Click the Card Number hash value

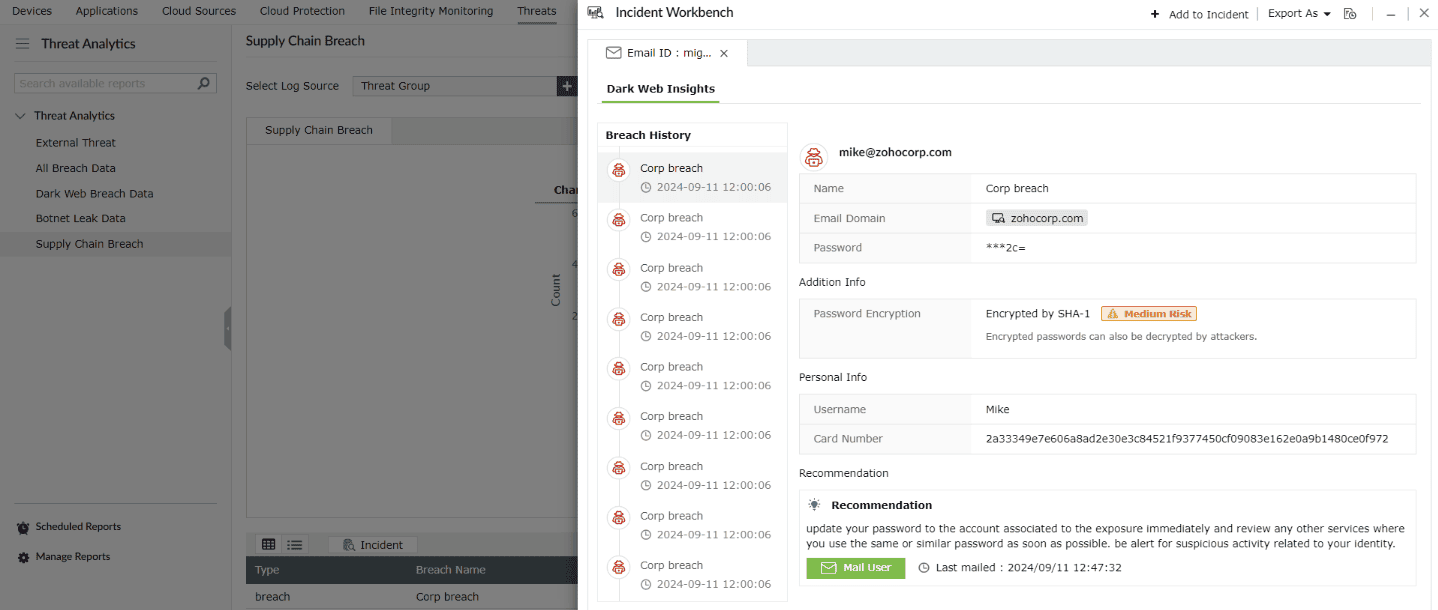pos(1187,439)
